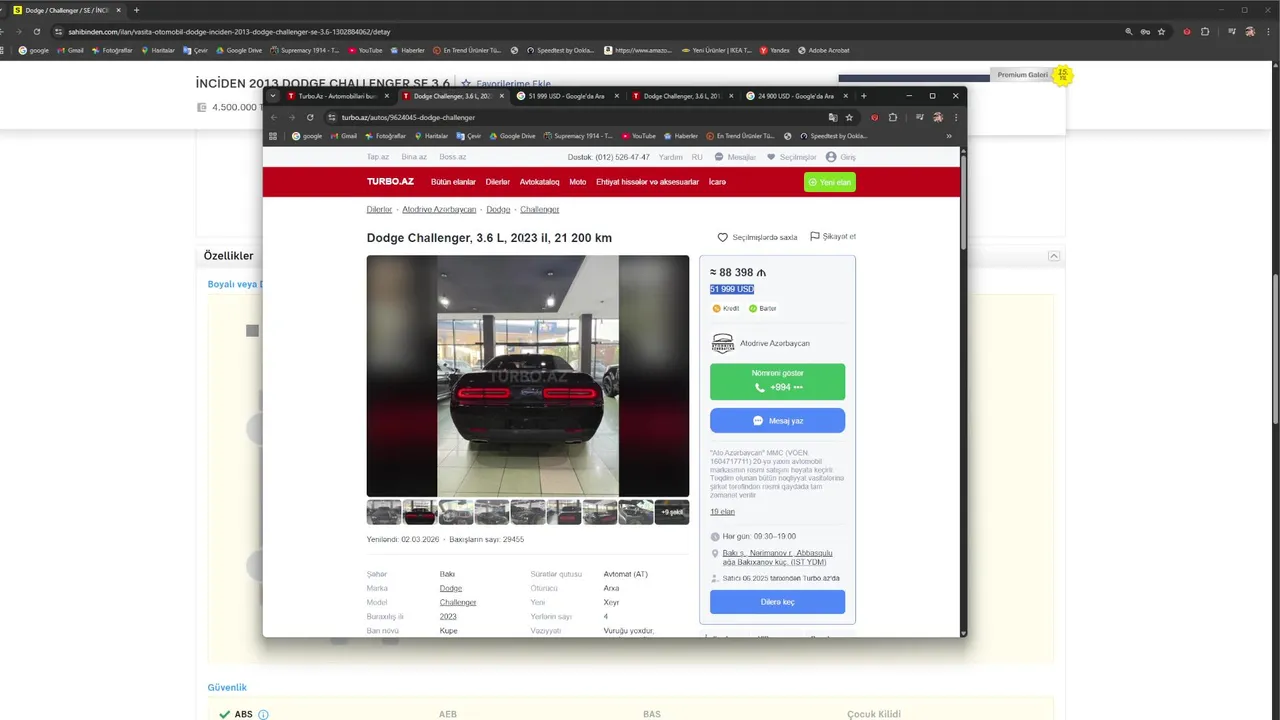This screenshot has width=1280, height=720.
Task: Open a new tab in the turbo.az window
Action: click(864, 96)
